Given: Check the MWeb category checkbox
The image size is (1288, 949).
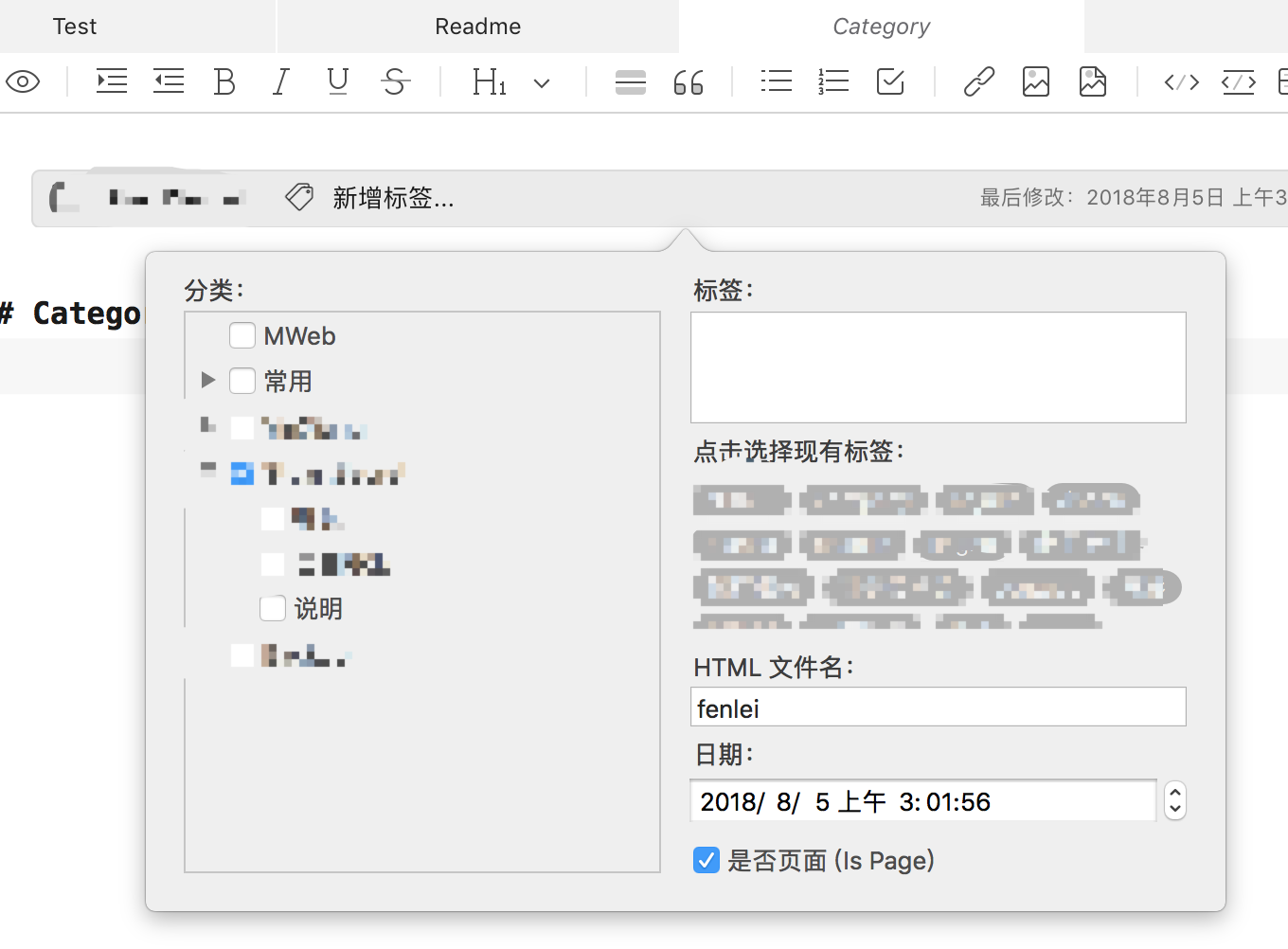Looking at the screenshot, I should click(242, 335).
